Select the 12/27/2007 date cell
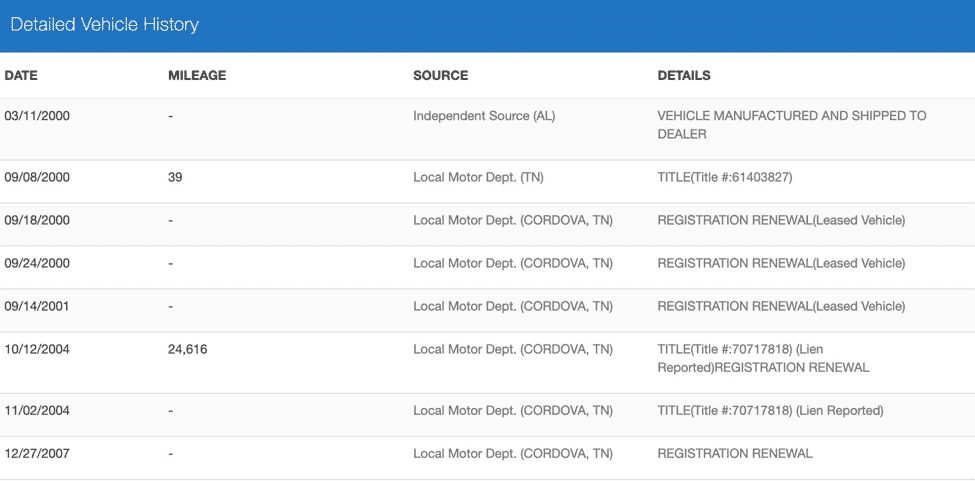 pos(37,453)
